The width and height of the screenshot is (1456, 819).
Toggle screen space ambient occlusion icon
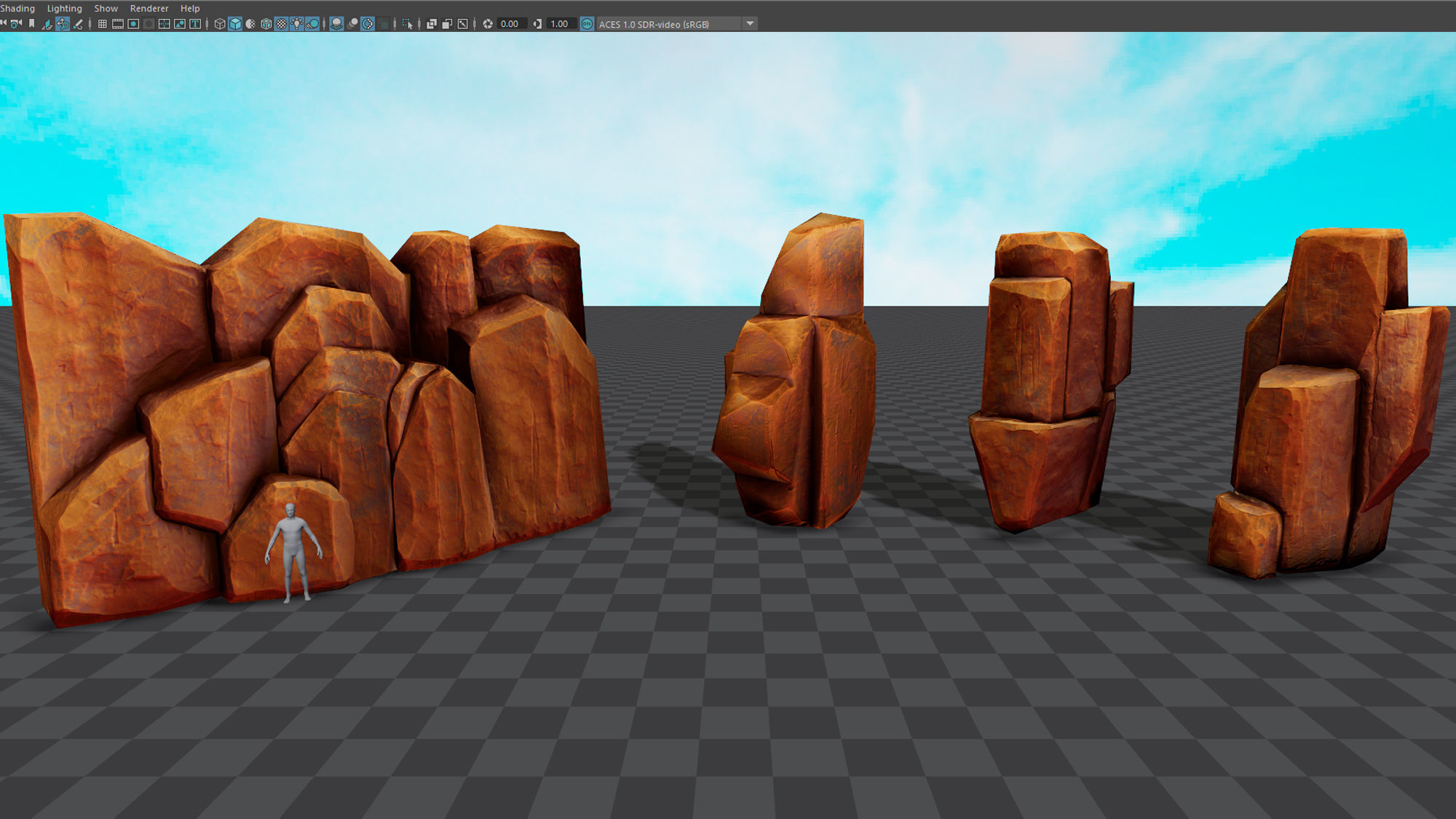pos(336,24)
